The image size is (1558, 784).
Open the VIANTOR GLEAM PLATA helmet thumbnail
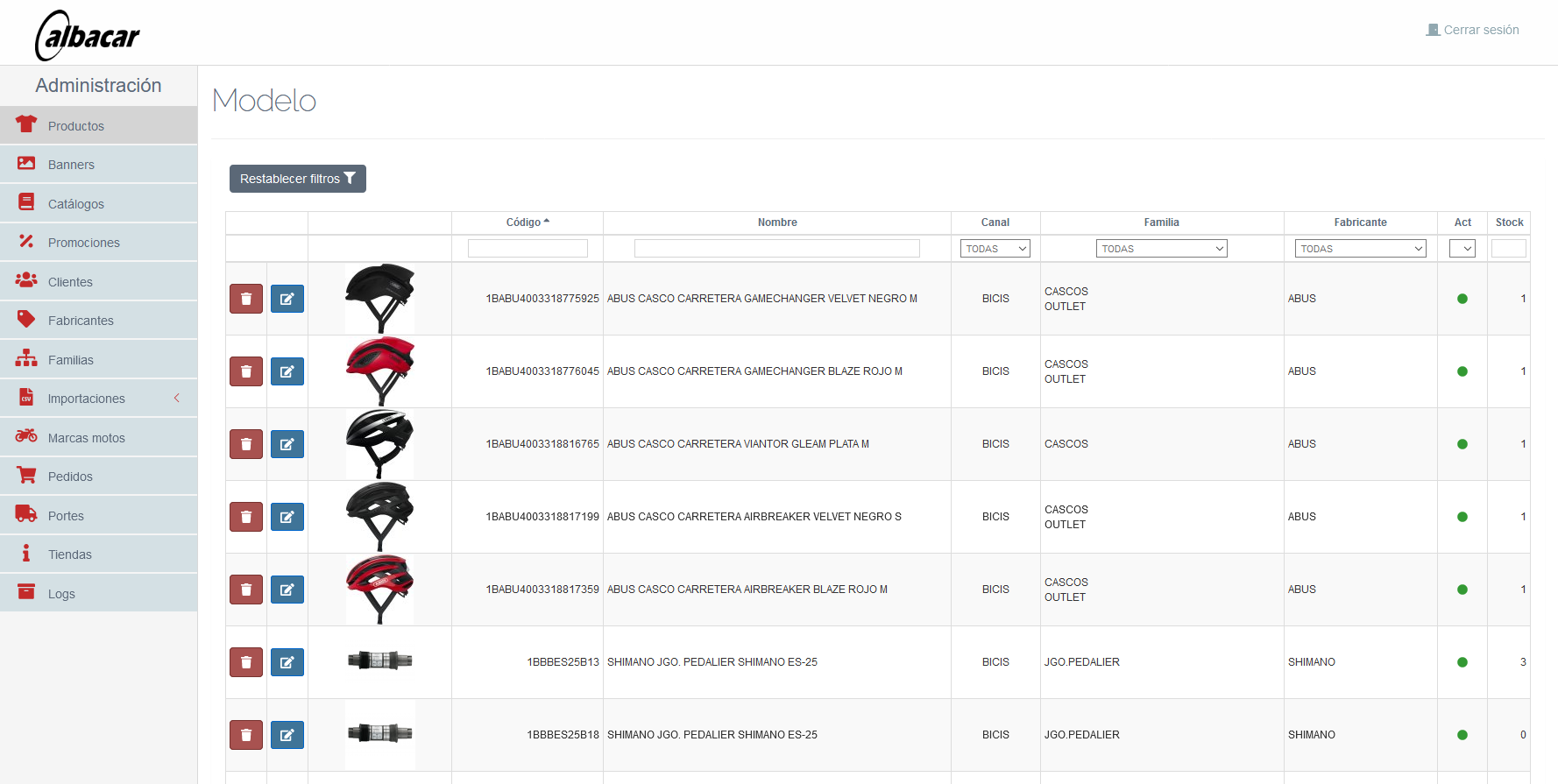pos(379,444)
